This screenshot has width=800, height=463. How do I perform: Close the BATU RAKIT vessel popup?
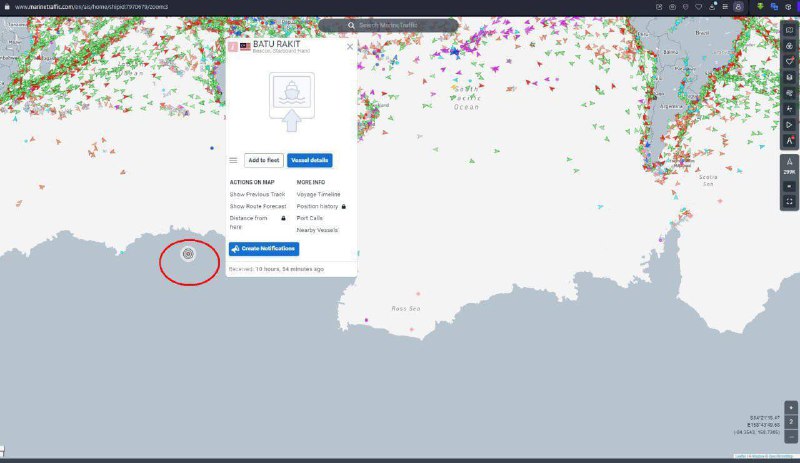(x=349, y=46)
